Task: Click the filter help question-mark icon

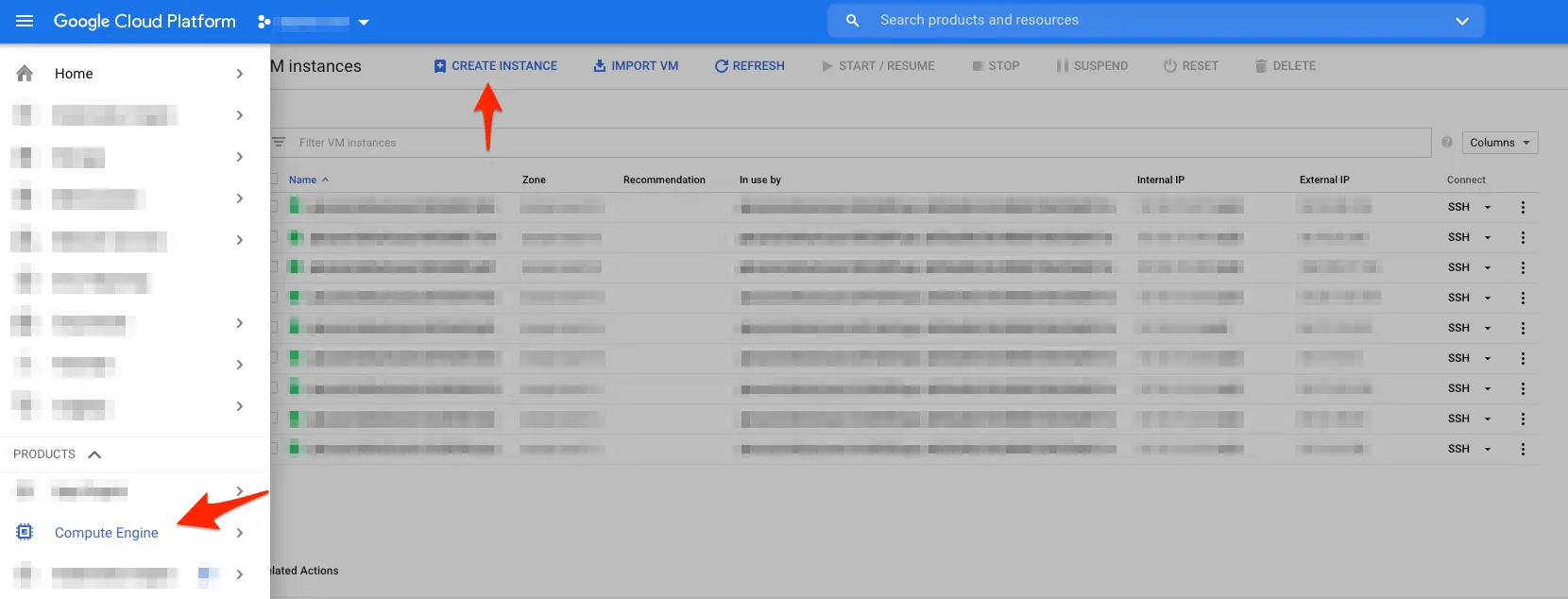Action: [x=1446, y=143]
